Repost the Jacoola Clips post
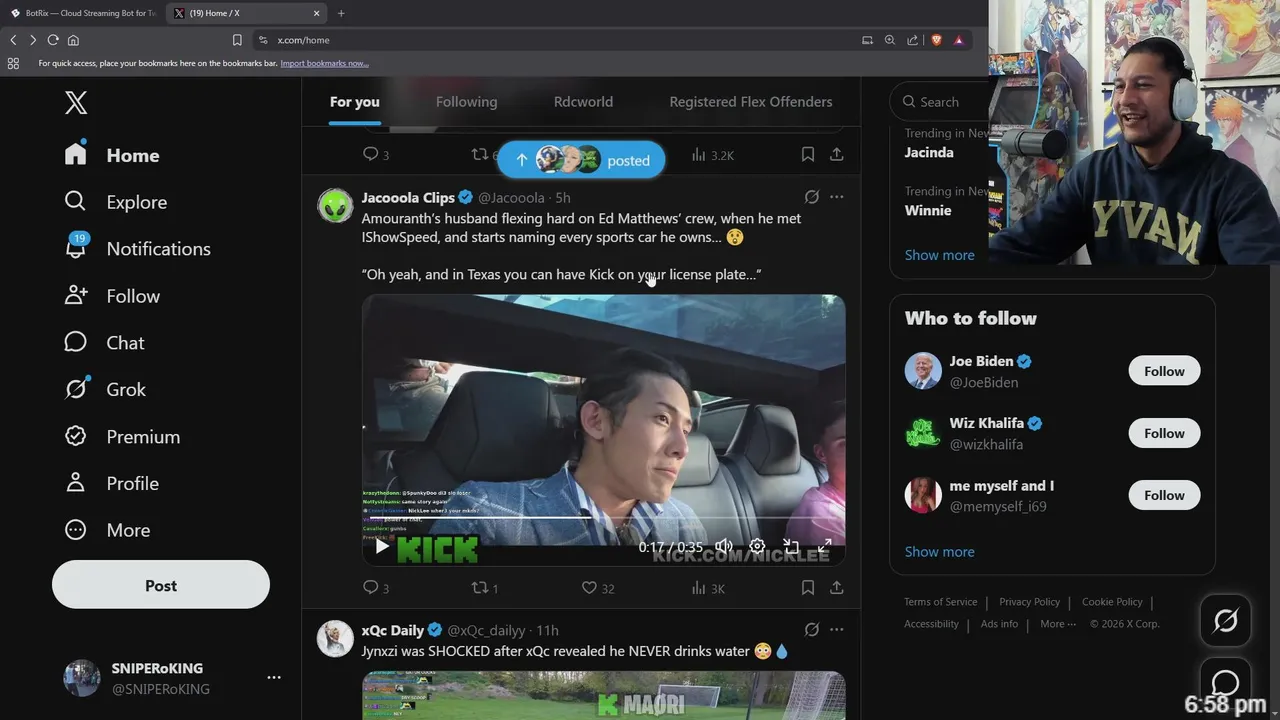This screenshot has height=720, width=1280. tap(485, 588)
